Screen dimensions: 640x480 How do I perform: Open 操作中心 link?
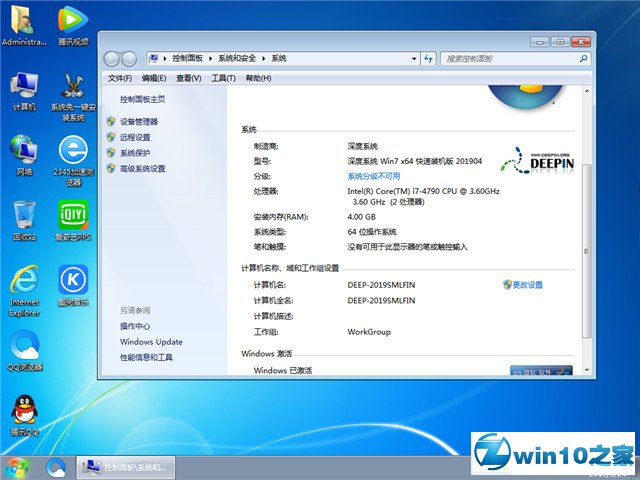click(135, 326)
